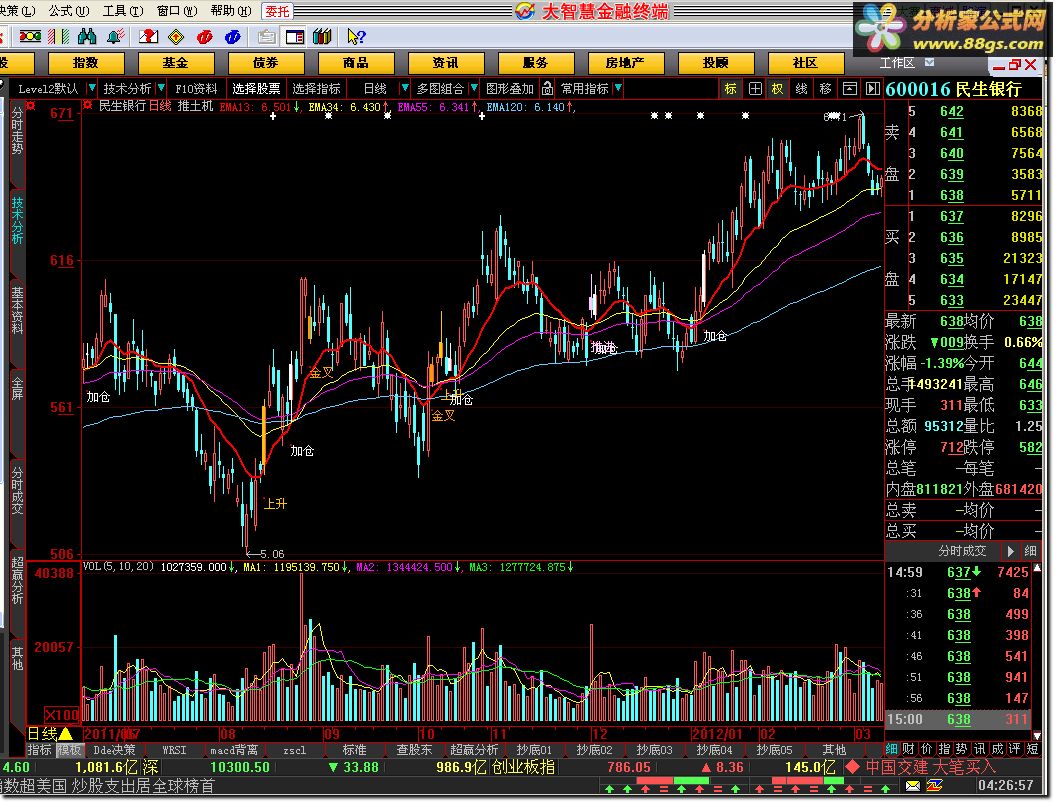Open the books library icon
1055x802 pixels.
[x=322, y=36]
